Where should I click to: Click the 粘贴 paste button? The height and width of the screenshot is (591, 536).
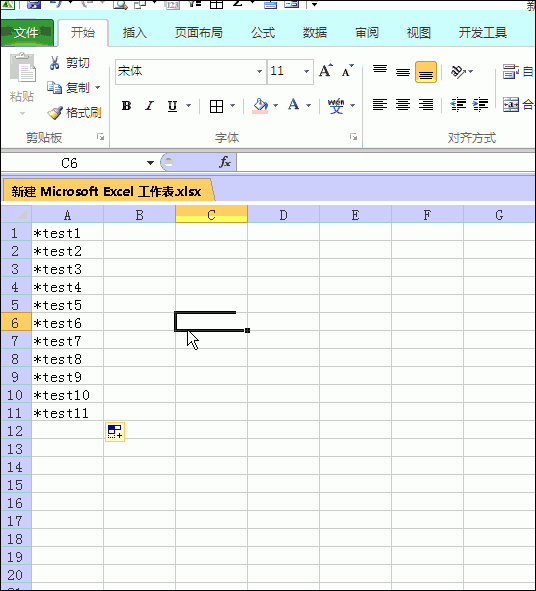(x=22, y=84)
